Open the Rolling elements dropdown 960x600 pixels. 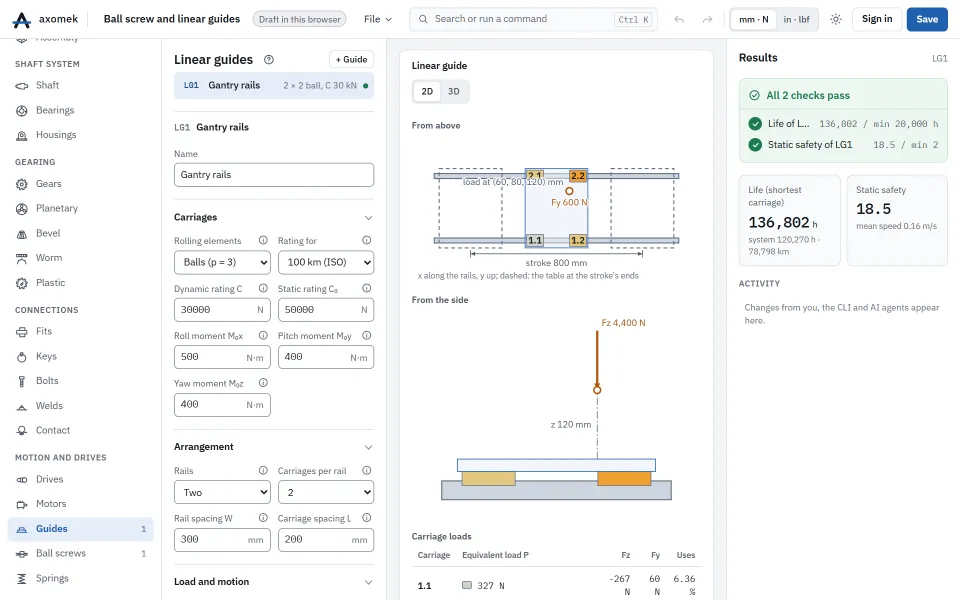pos(222,262)
